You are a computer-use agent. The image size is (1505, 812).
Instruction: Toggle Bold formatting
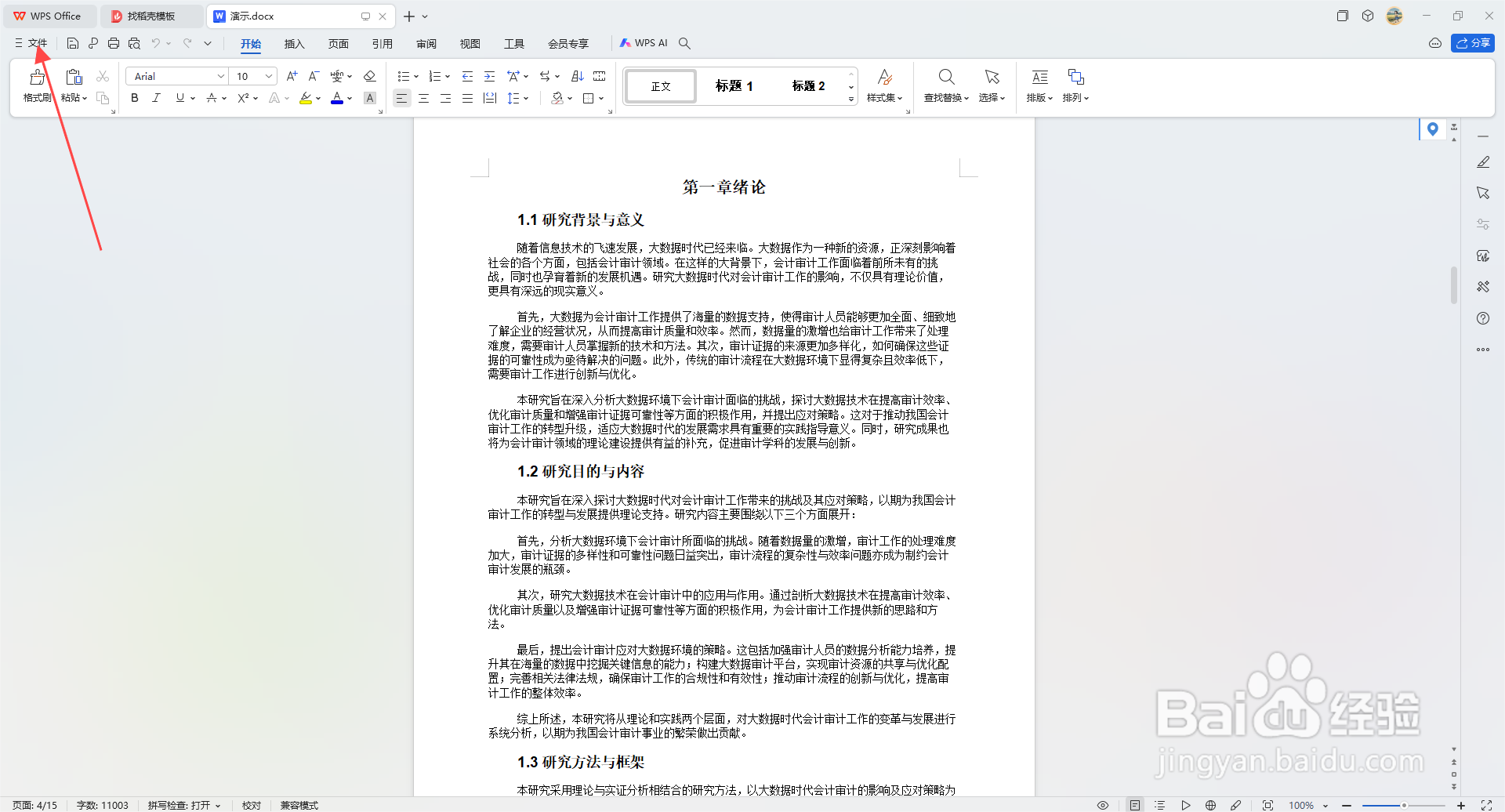[135, 98]
